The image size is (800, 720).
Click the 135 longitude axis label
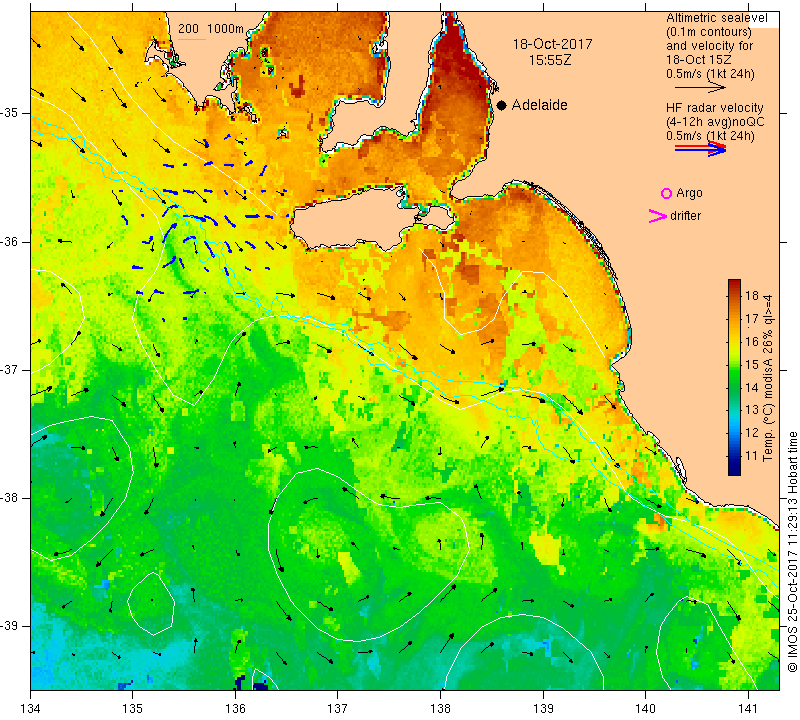pos(133,709)
